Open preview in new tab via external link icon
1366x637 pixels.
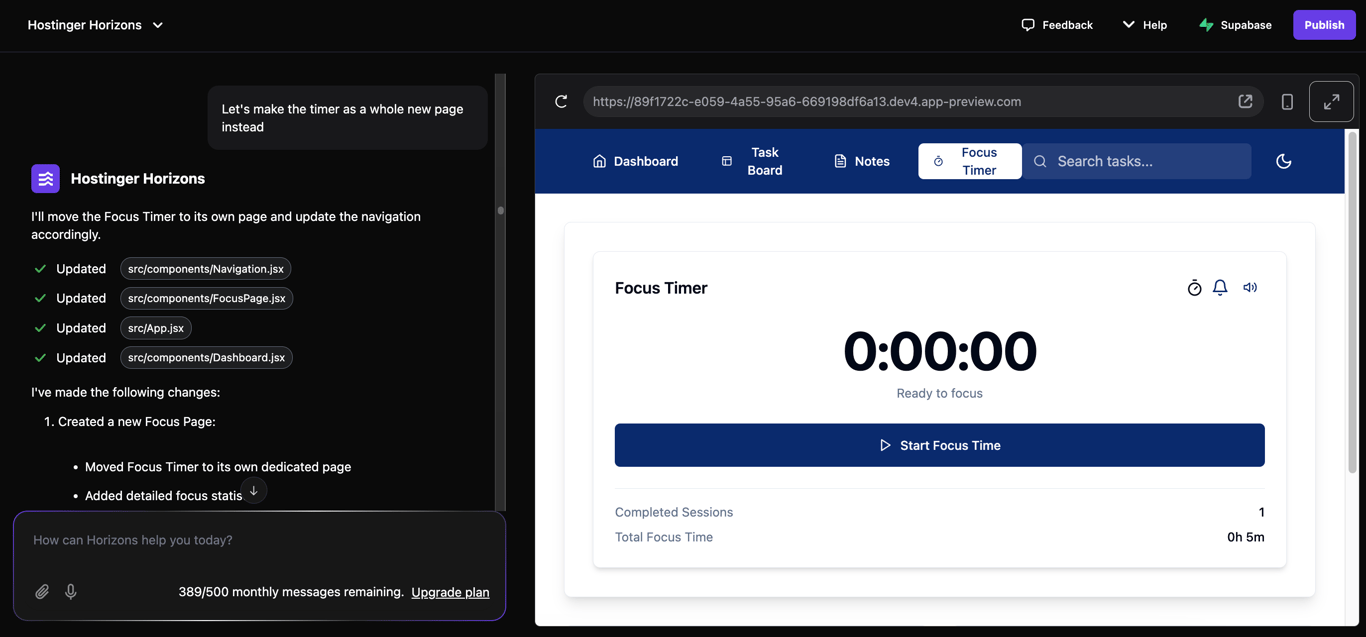tap(1245, 101)
